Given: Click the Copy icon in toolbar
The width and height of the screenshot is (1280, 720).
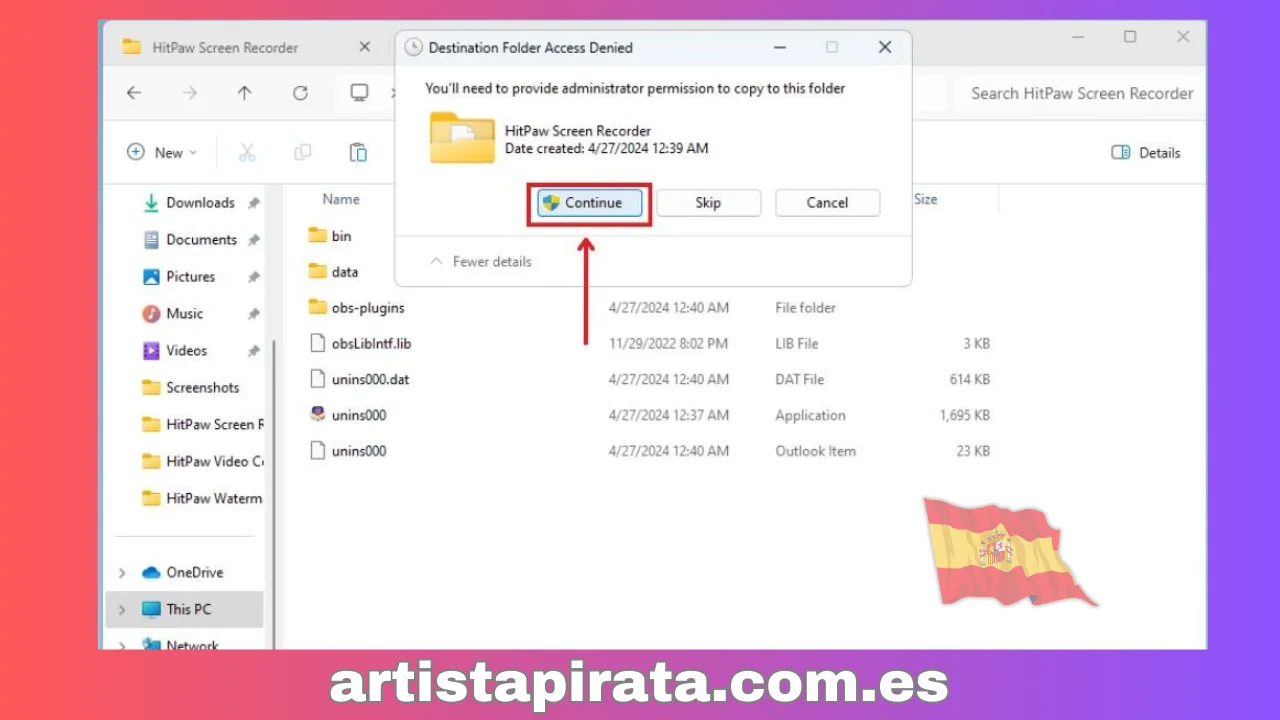Looking at the screenshot, I should coord(302,153).
